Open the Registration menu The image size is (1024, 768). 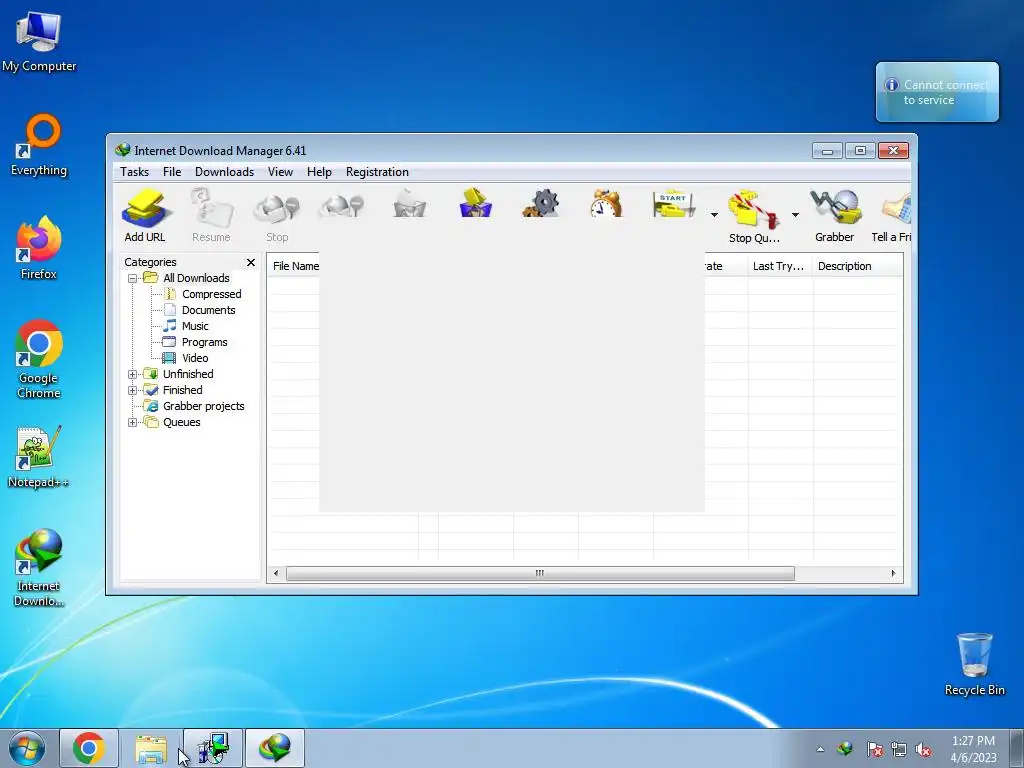(377, 172)
